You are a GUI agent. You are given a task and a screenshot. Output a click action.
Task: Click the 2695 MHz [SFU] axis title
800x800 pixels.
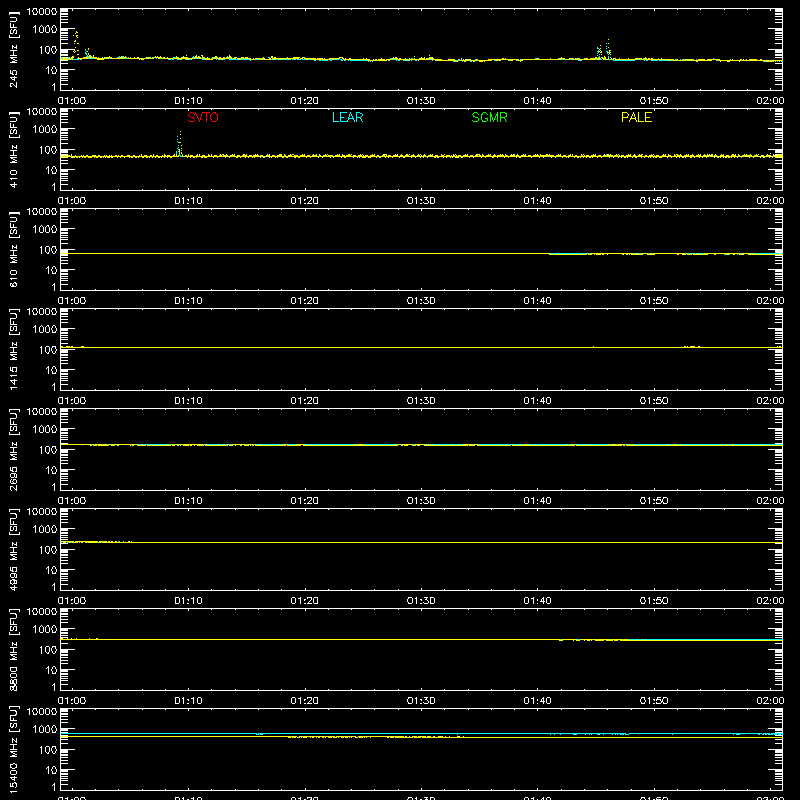click(13, 449)
